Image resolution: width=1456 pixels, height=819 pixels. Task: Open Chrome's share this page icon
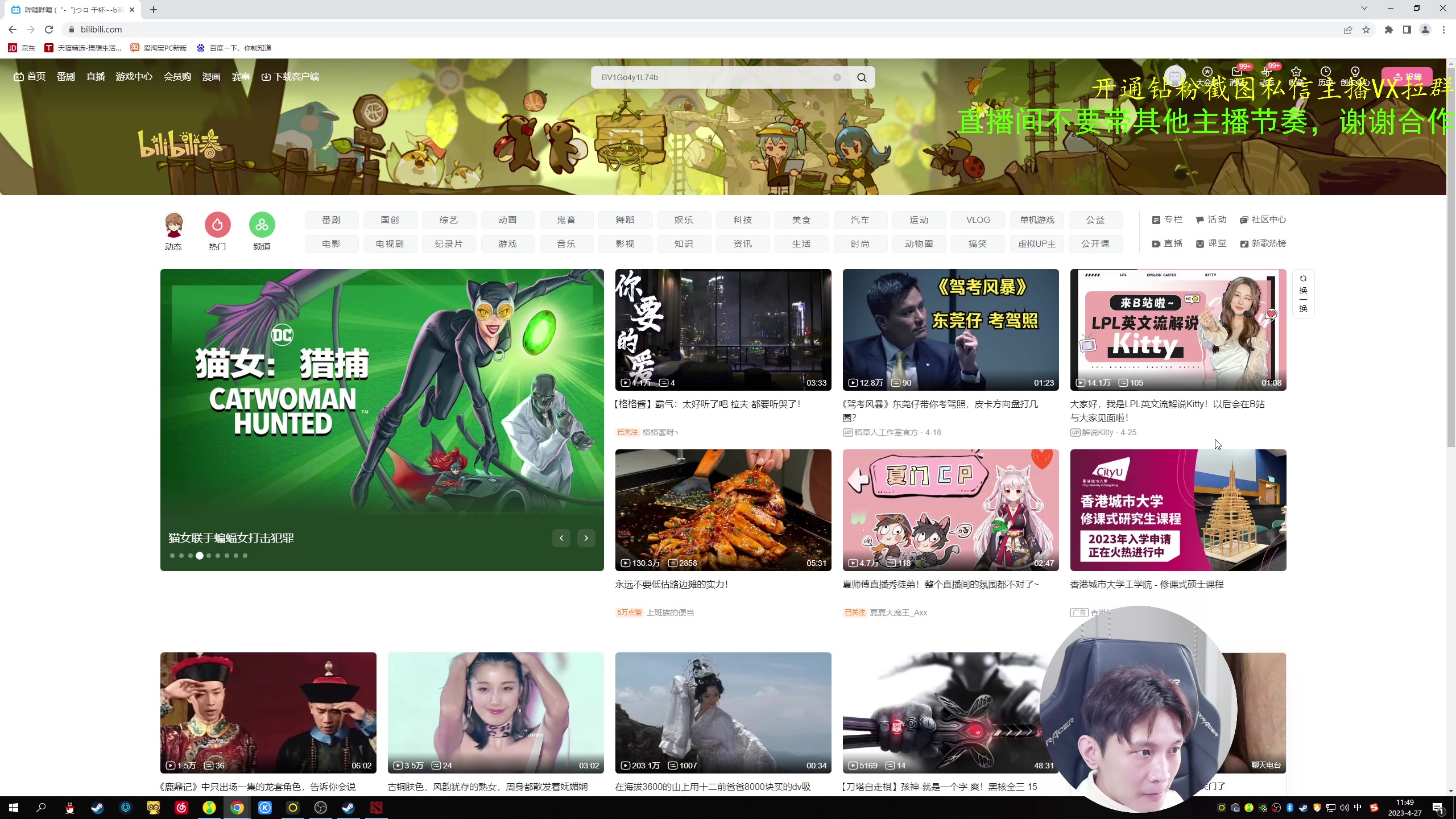[x=1348, y=30]
